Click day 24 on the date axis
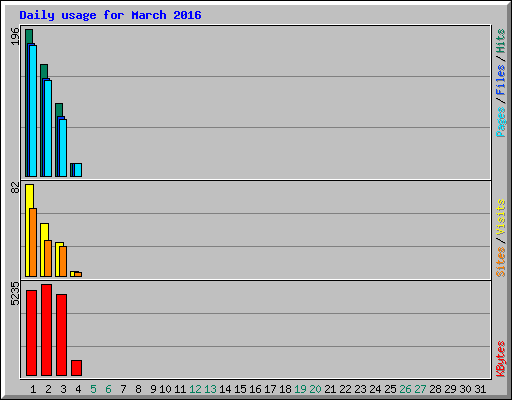512x400 pixels. point(375,389)
